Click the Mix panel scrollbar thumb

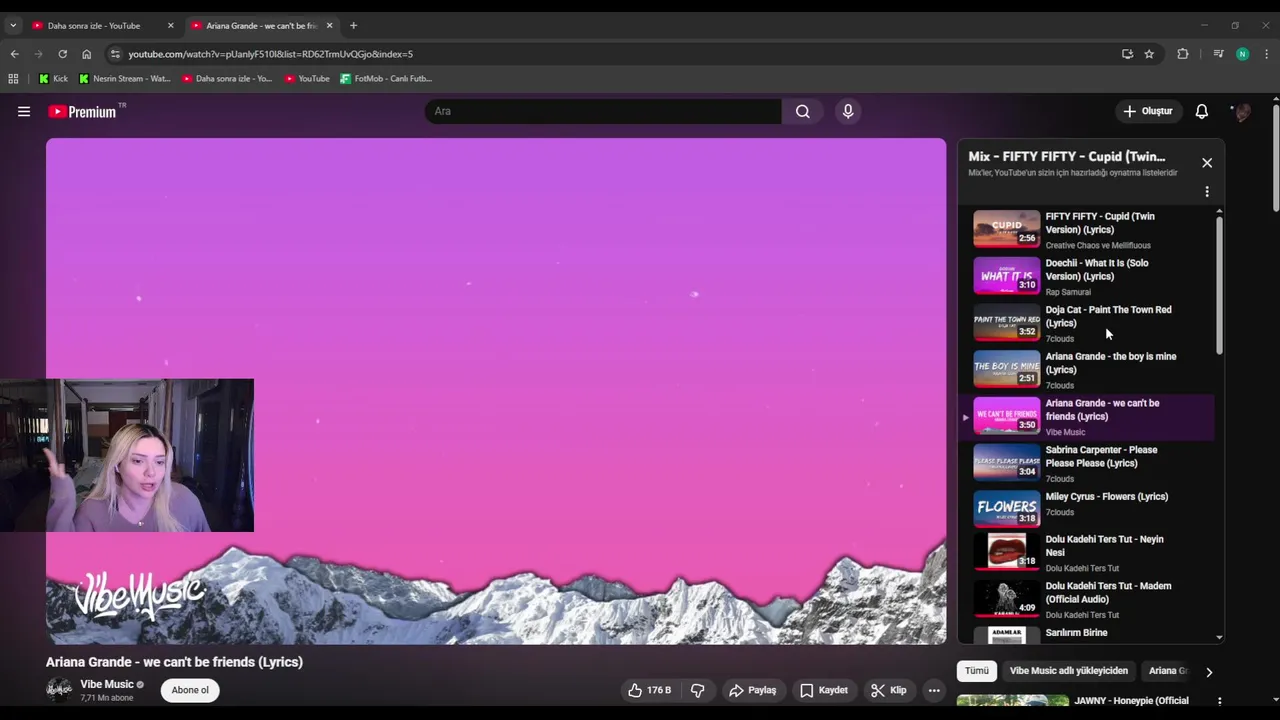click(x=1219, y=285)
